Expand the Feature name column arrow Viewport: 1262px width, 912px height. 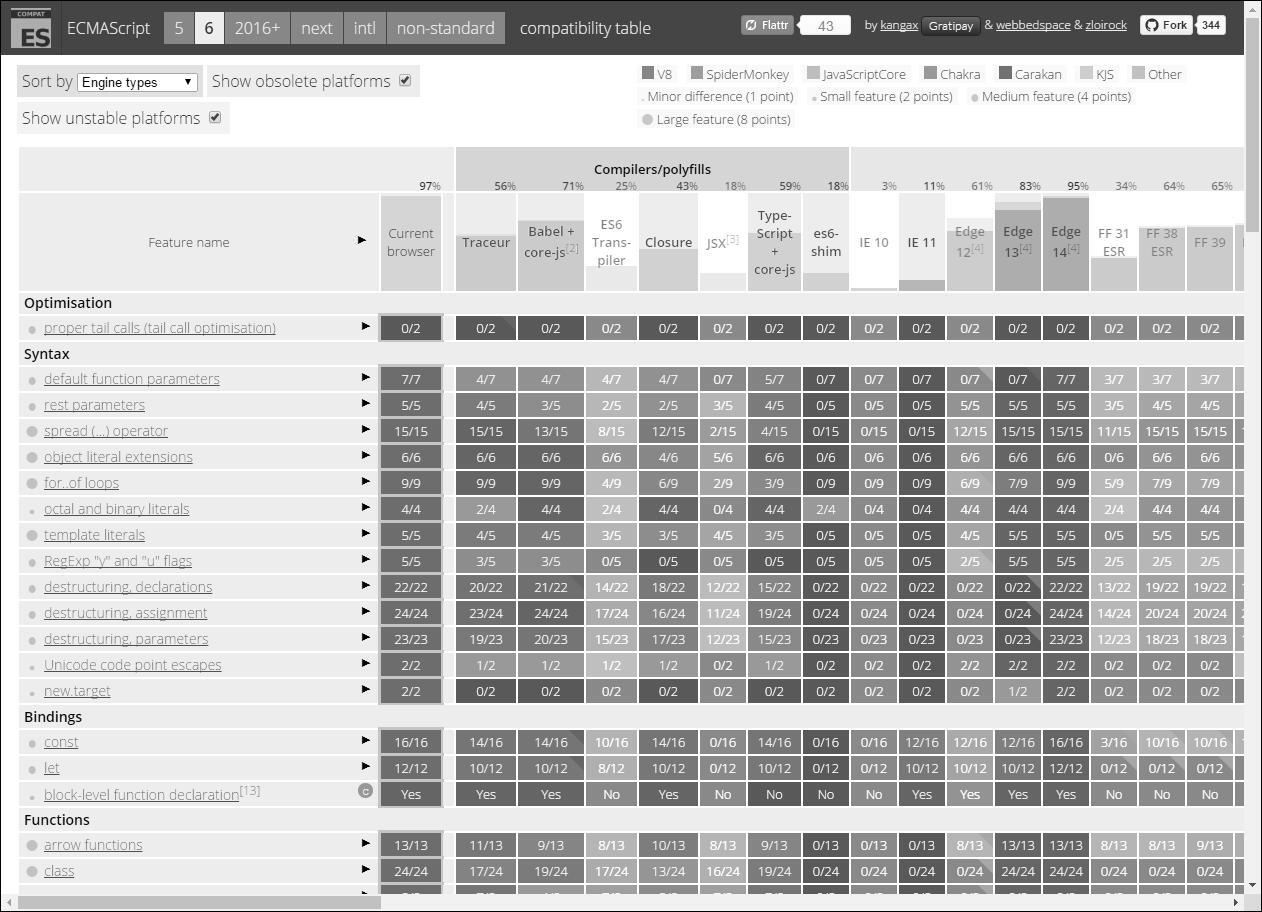(362, 240)
